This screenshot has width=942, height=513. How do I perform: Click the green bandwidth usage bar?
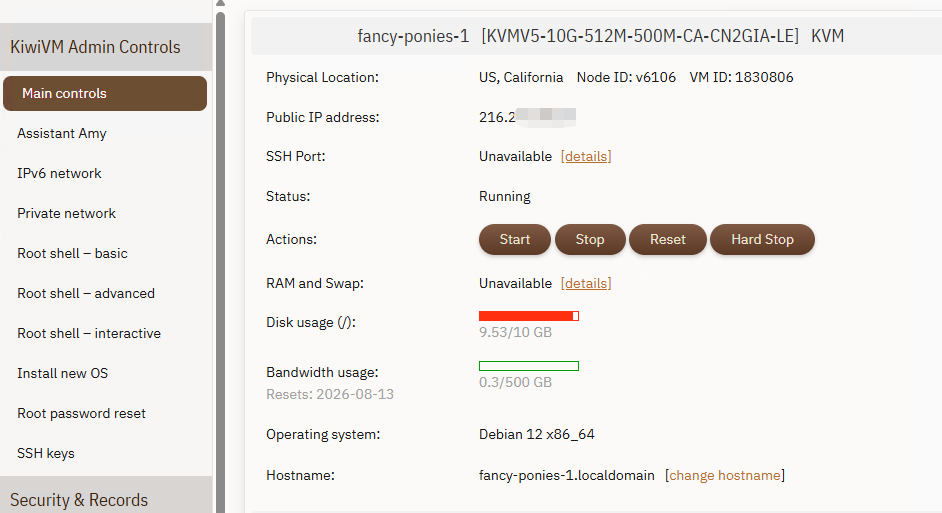(x=529, y=366)
